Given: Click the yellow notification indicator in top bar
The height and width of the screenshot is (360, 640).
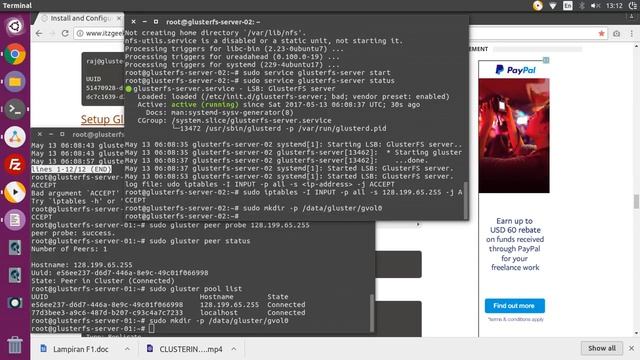Looking at the screenshot, I should (x=538, y=5).
